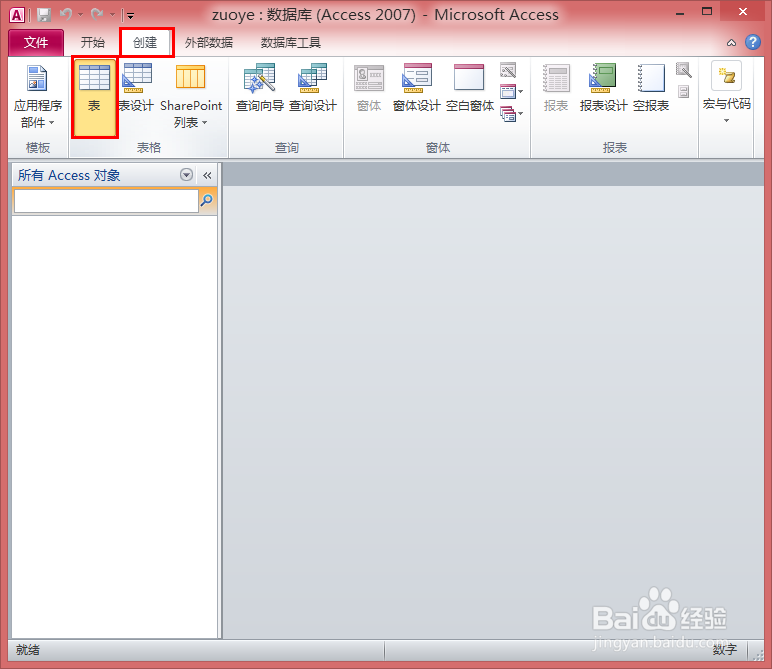Open Microsoft Access Help
Image resolution: width=772 pixels, height=669 pixels.
[x=753, y=42]
